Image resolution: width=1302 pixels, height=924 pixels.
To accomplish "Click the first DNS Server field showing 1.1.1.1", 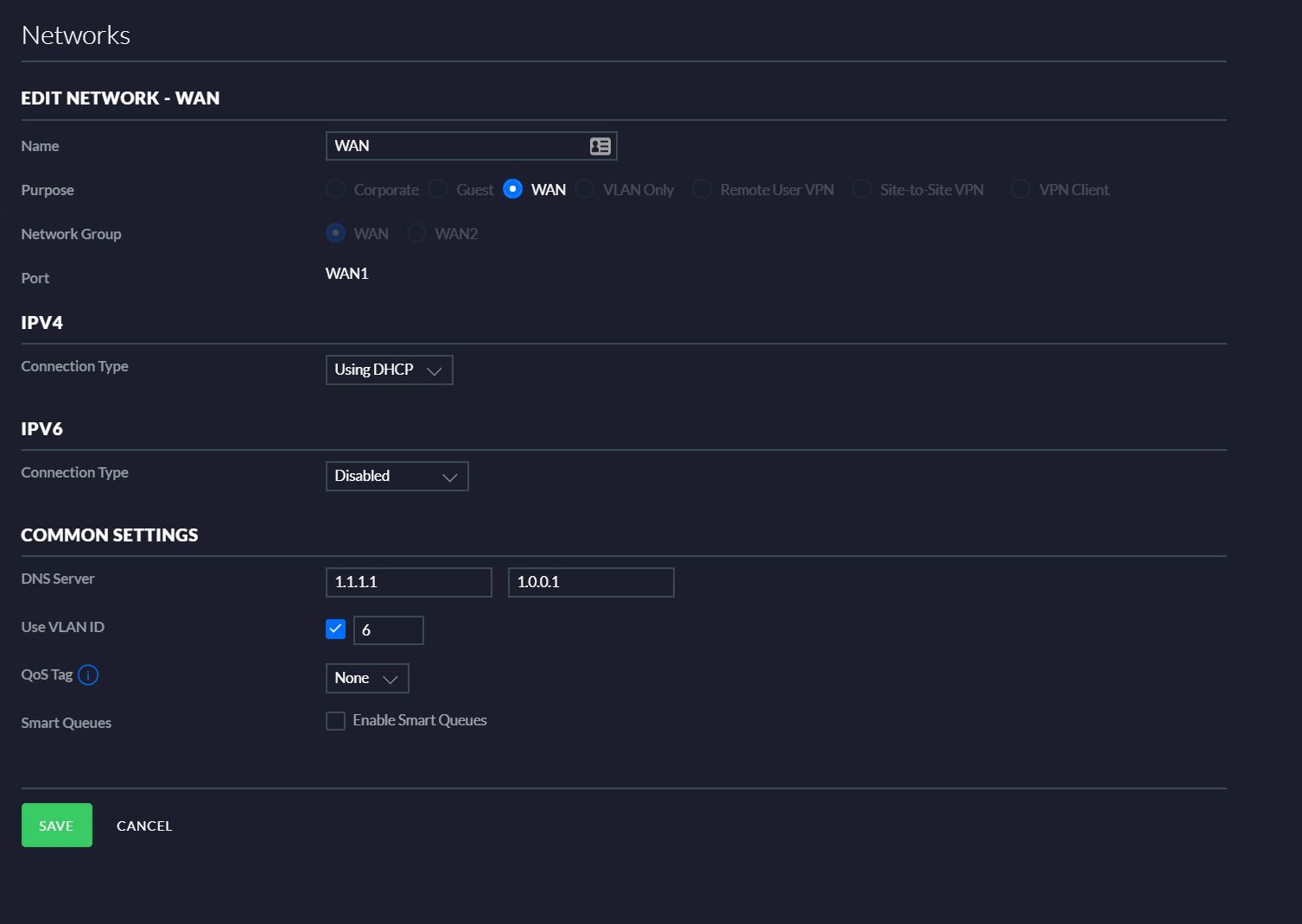I will click(409, 582).
